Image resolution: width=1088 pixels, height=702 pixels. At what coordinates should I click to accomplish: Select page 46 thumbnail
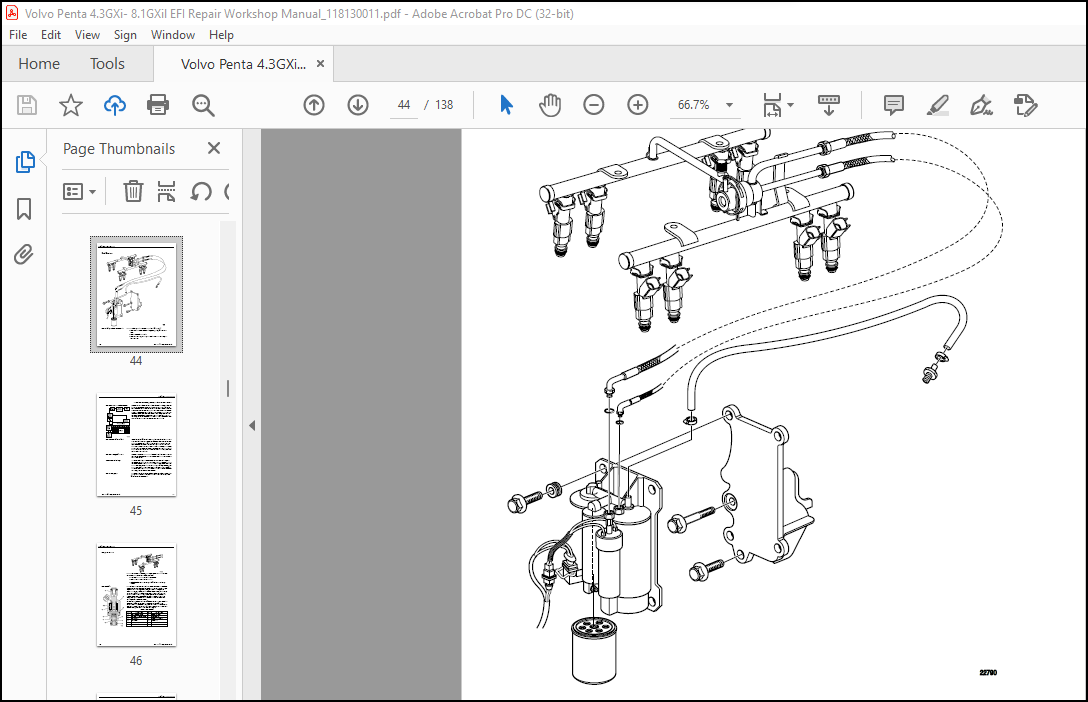tap(136, 595)
